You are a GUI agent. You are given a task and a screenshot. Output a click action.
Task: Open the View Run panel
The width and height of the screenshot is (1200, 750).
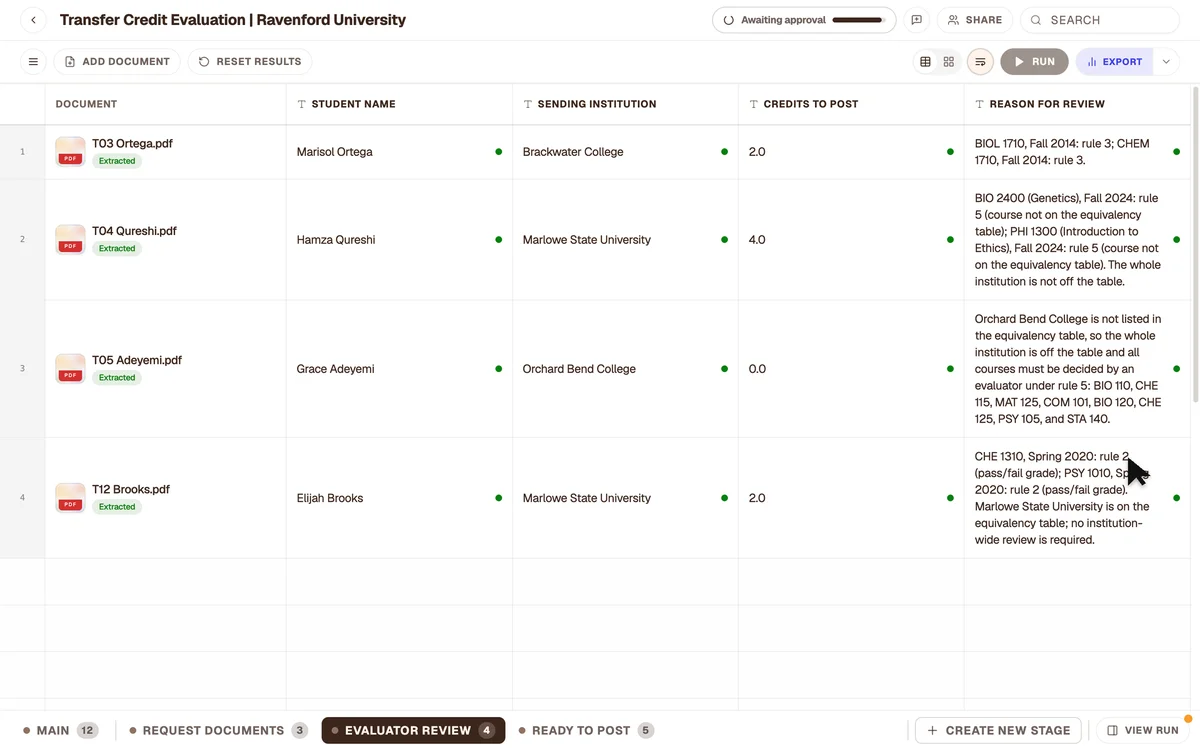click(1144, 731)
